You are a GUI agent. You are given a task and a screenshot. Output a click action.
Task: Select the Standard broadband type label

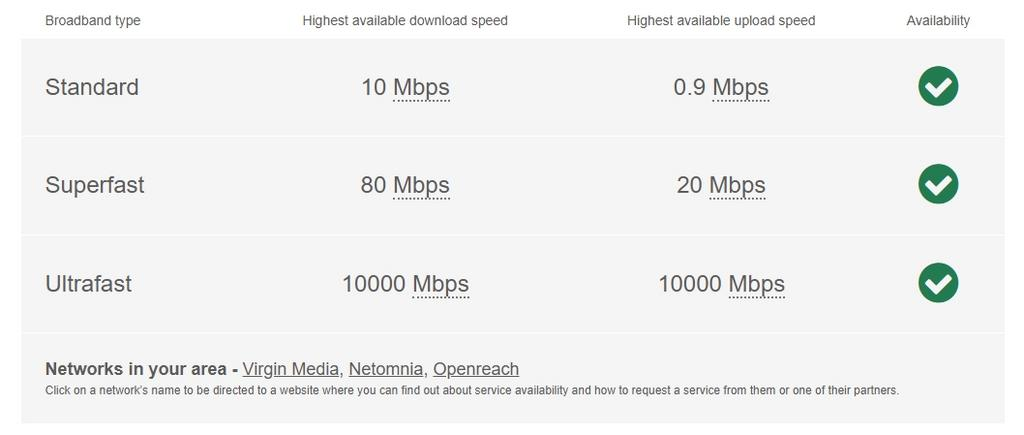[92, 87]
